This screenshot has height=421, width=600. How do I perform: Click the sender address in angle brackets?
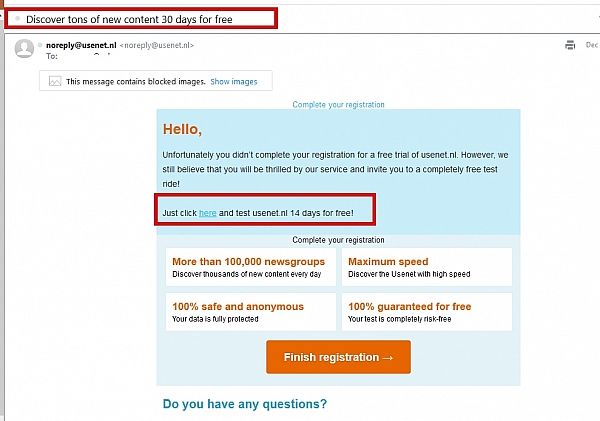(x=157, y=45)
